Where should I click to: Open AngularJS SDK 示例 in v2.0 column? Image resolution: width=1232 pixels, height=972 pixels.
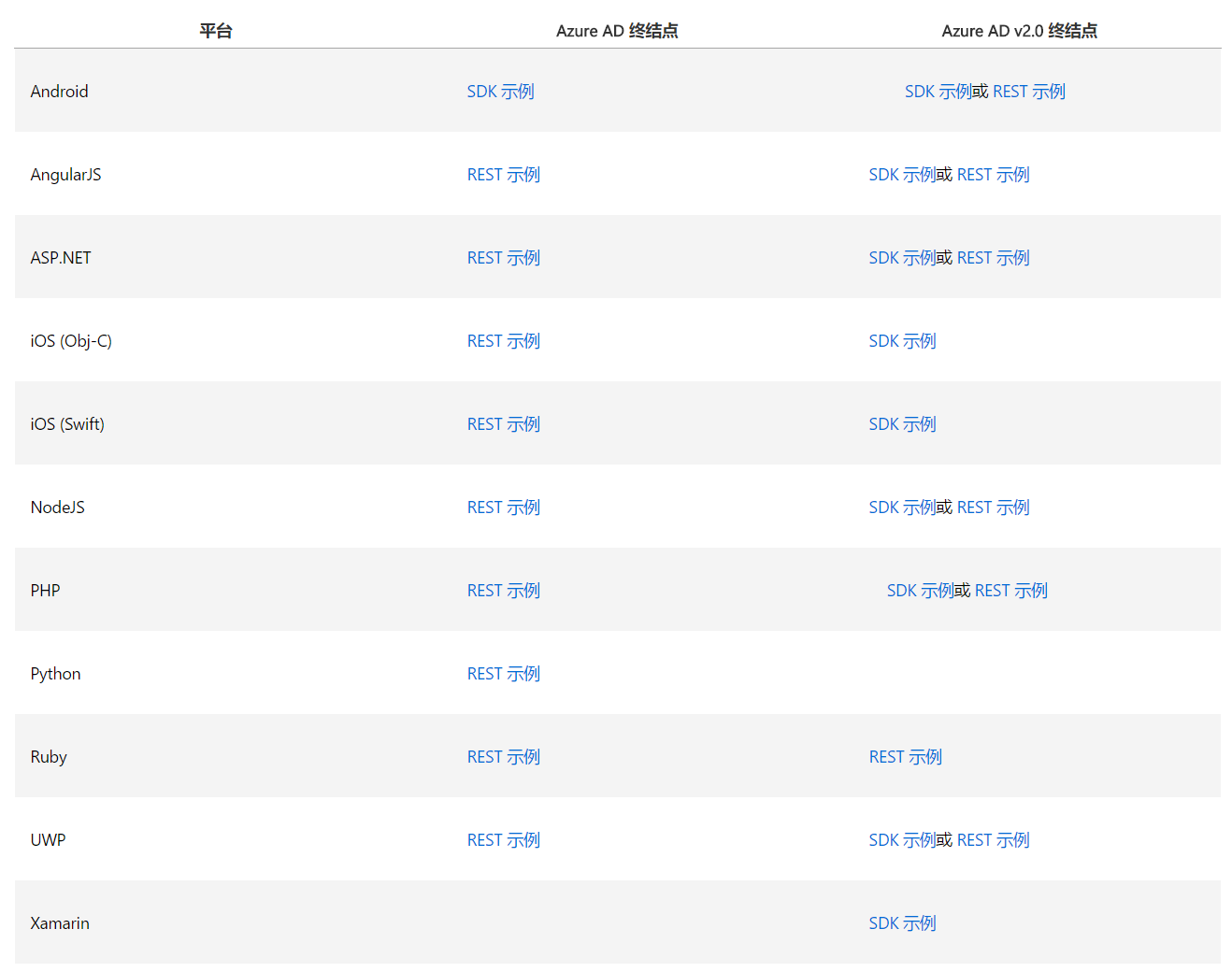pos(901,175)
